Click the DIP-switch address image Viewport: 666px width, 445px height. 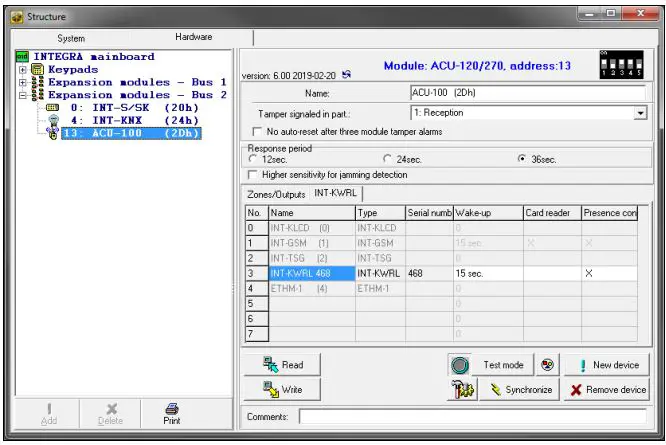click(x=621, y=65)
